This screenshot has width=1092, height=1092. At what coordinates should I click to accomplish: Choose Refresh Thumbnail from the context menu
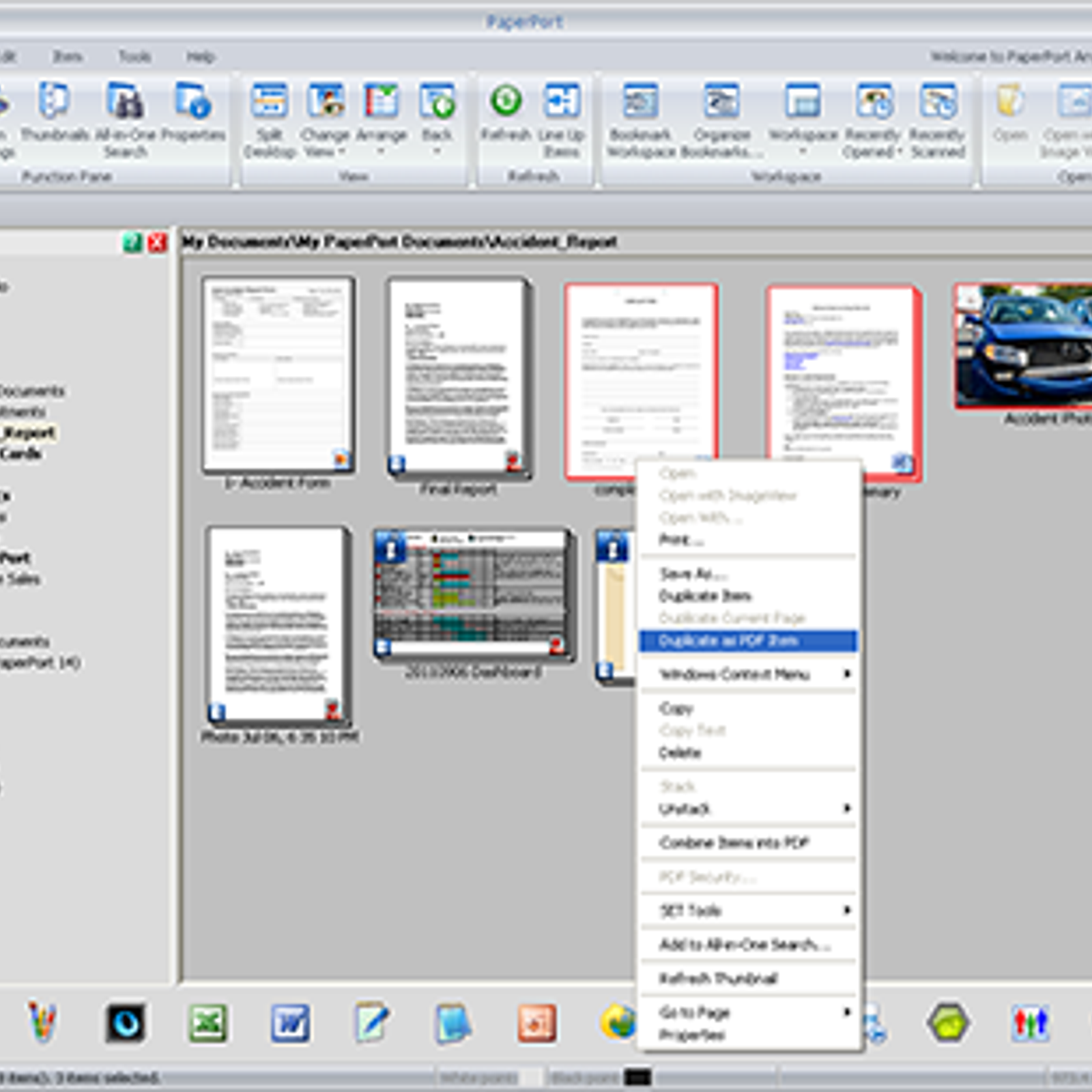click(x=748, y=978)
